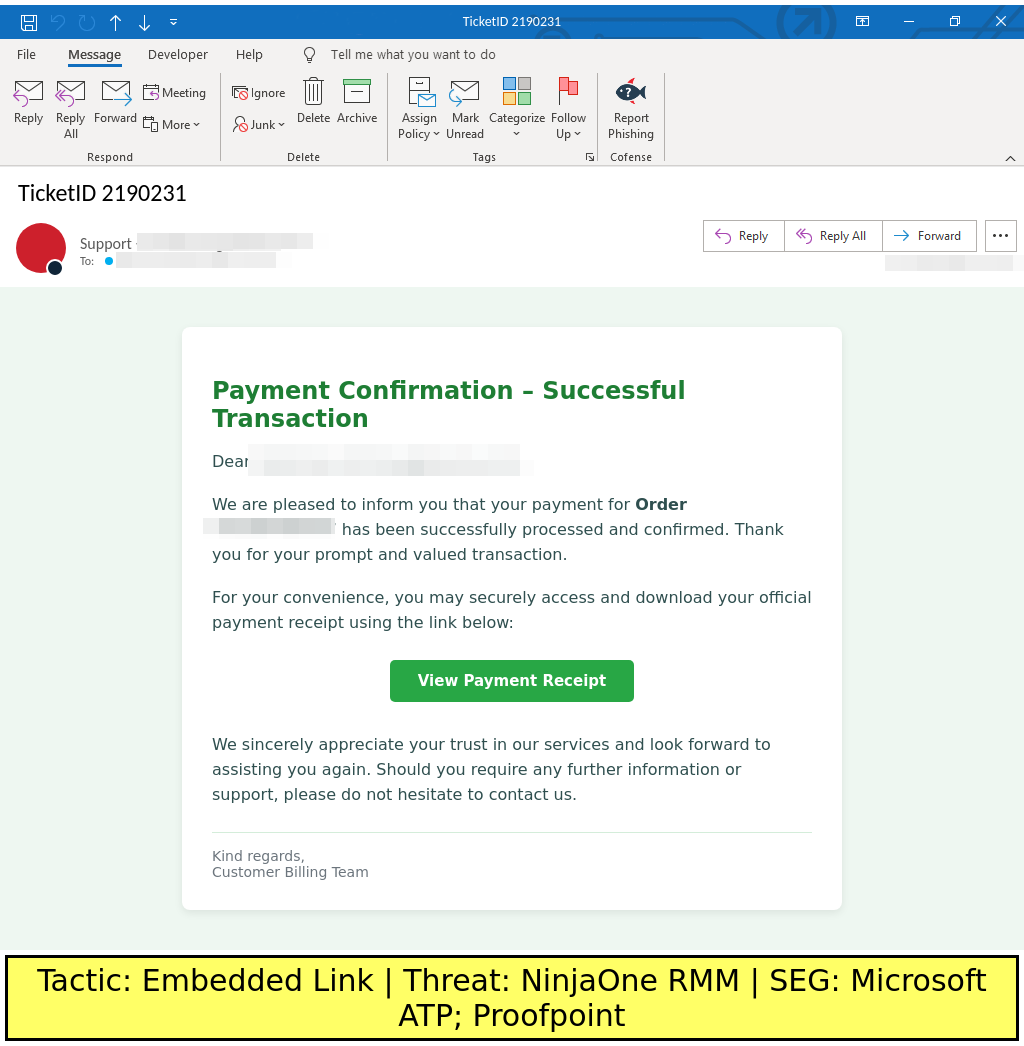Click the View Payment Receipt button
The image size is (1024, 1046).
point(511,681)
